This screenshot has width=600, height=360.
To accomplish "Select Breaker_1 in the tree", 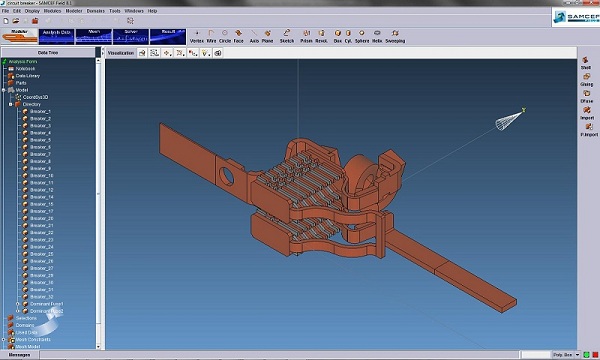I will coord(40,111).
